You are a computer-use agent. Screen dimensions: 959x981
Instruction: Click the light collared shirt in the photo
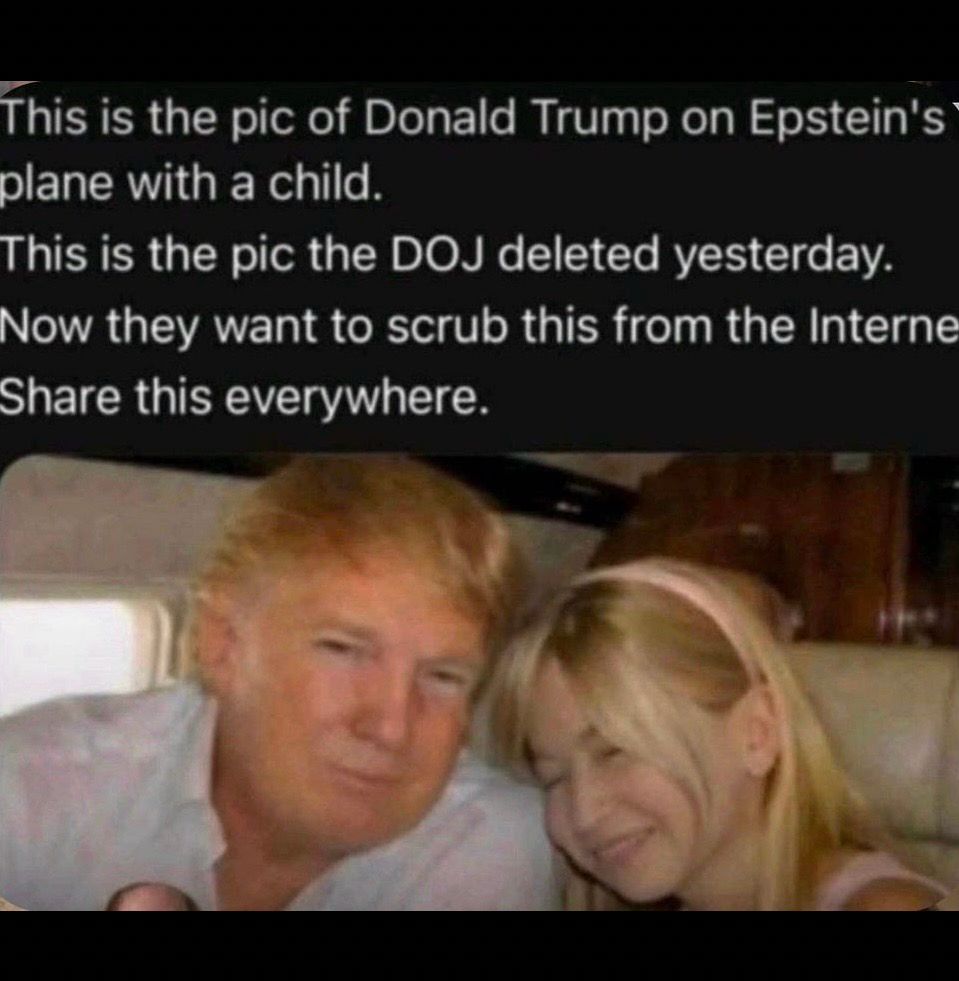coord(125,795)
